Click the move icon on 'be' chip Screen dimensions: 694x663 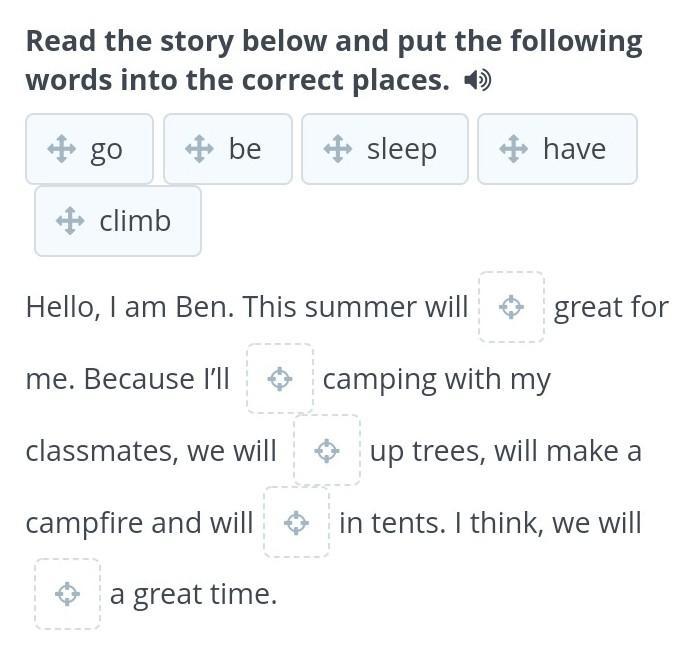click(200, 149)
